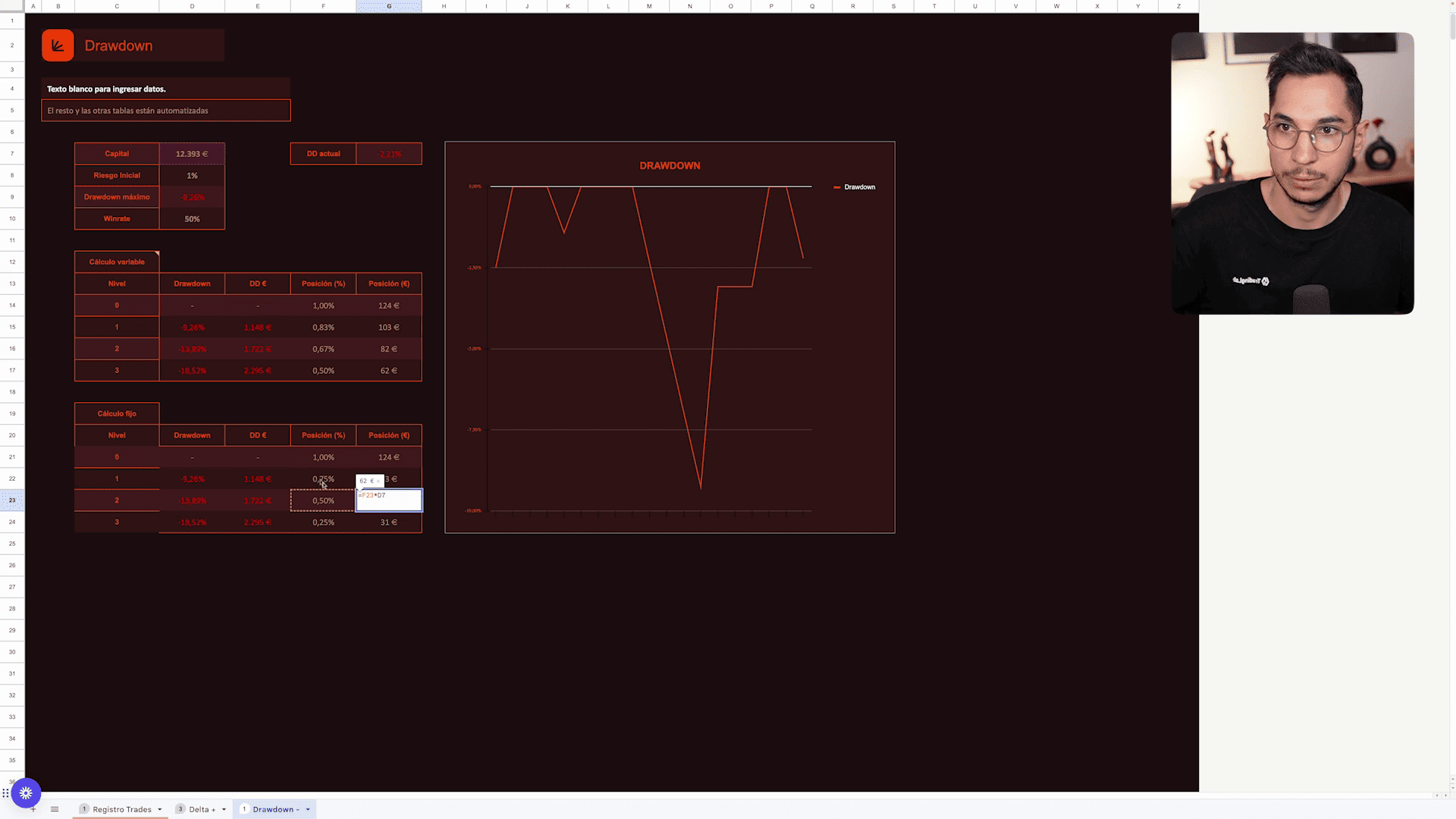Image resolution: width=1456 pixels, height=819 pixels.
Task: Click the note indicator on Cálculo variable cell
Action: coord(156,253)
